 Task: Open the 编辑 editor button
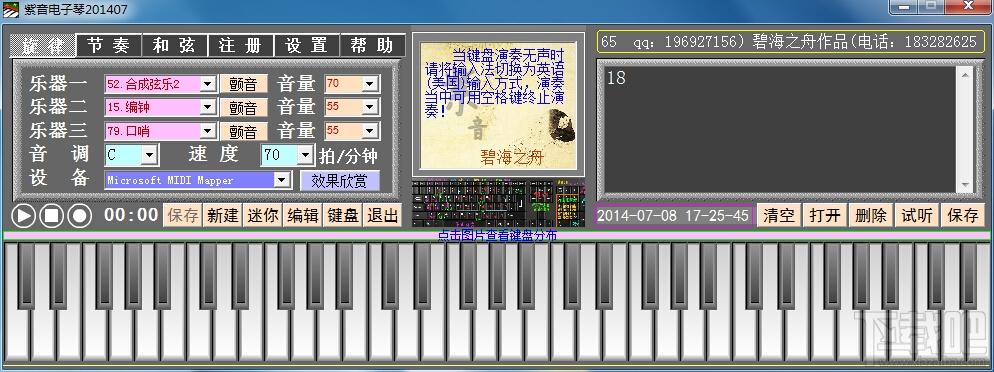[x=302, y=215]
